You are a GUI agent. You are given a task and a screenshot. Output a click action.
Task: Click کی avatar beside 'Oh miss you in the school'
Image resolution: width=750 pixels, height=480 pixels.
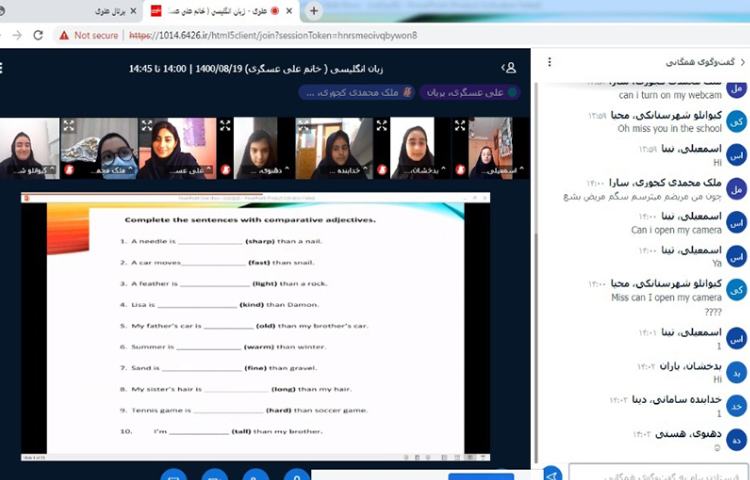737,122
